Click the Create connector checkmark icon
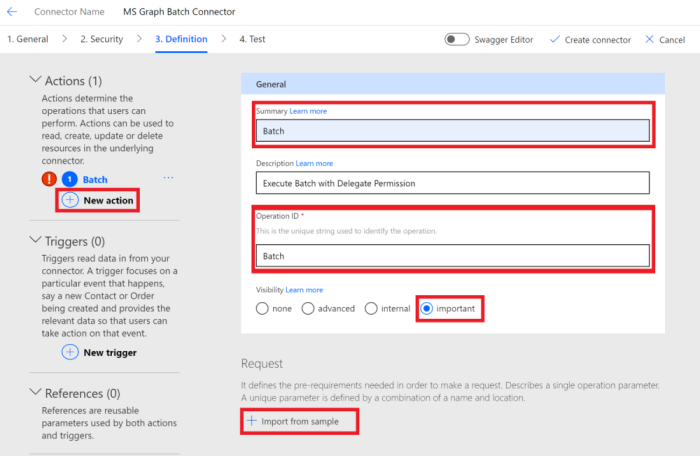 [554, 39]
